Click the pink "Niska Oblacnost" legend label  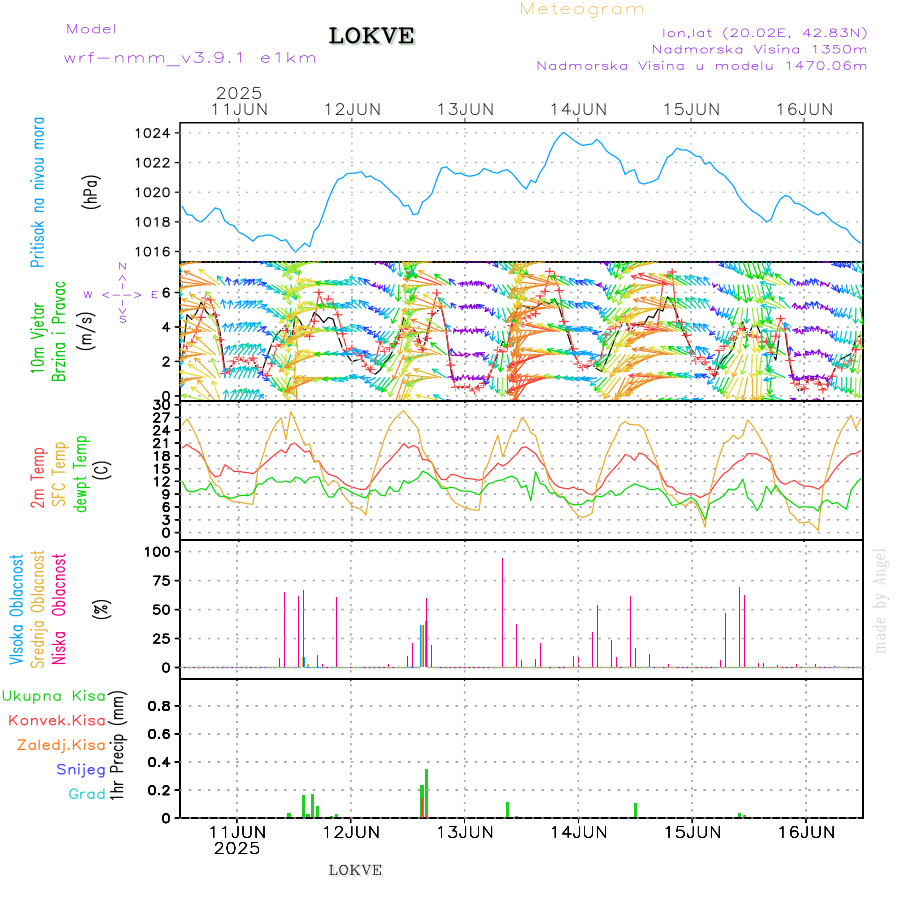[x=59, y=610]
